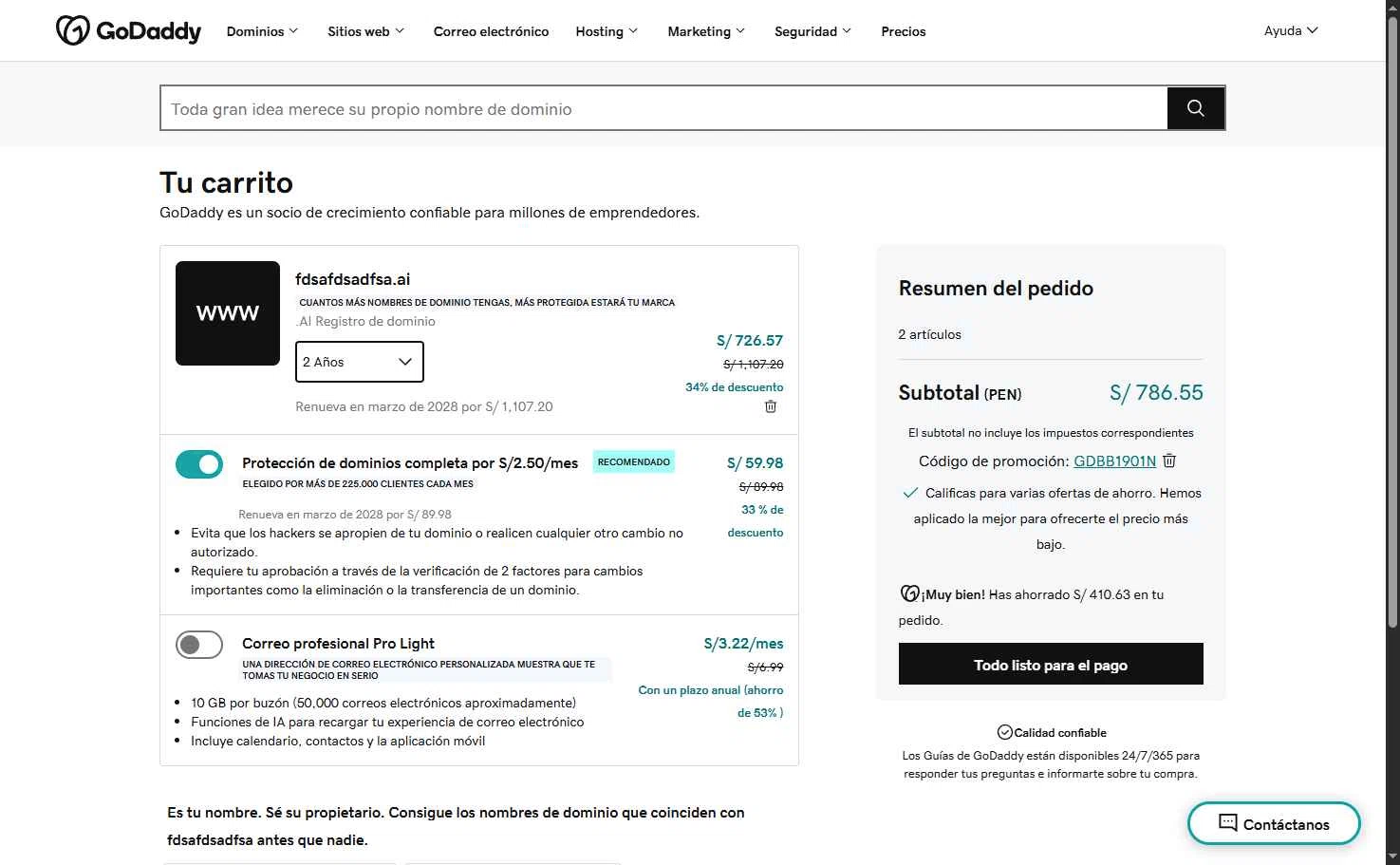The width and height of the screenshot is (1400, 865).
Task: Click Todo listo para el pago button
Action: click(1051, 664)
